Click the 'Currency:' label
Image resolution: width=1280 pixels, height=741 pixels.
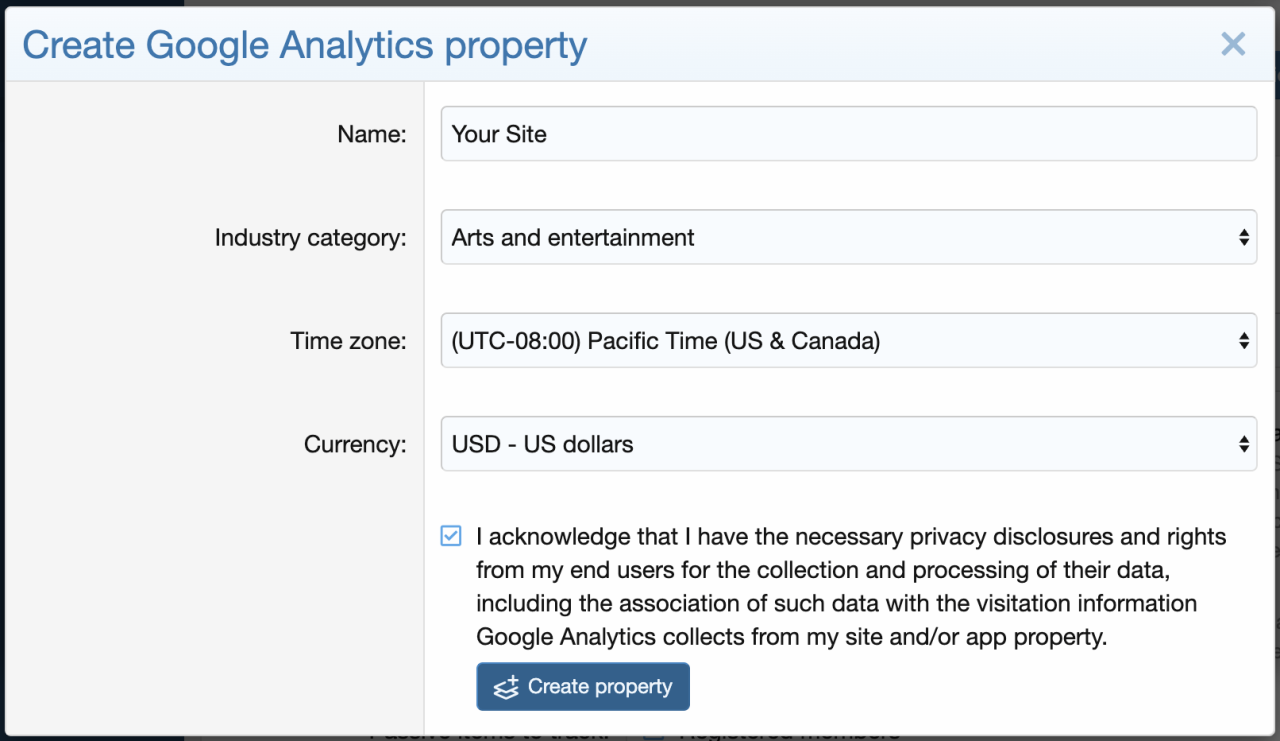click(x=355, y=444)
